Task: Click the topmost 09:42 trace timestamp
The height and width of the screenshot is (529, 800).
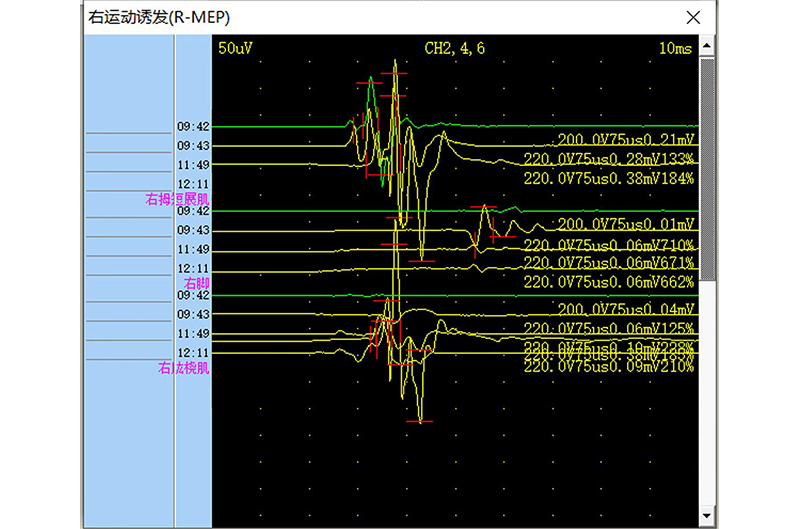Action: tap(193, 127)
